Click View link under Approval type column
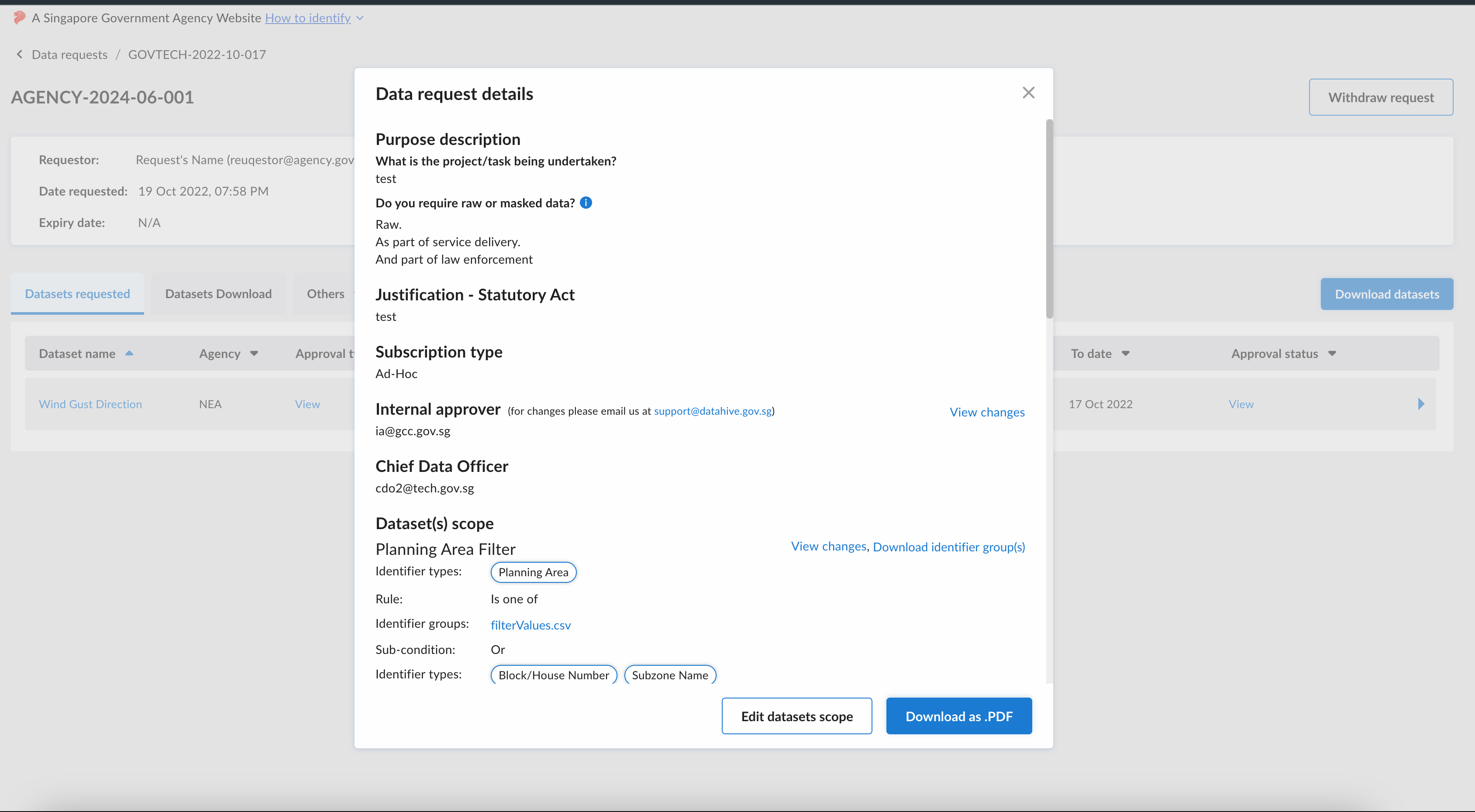The image size is (1475, 812). point(307,404)
